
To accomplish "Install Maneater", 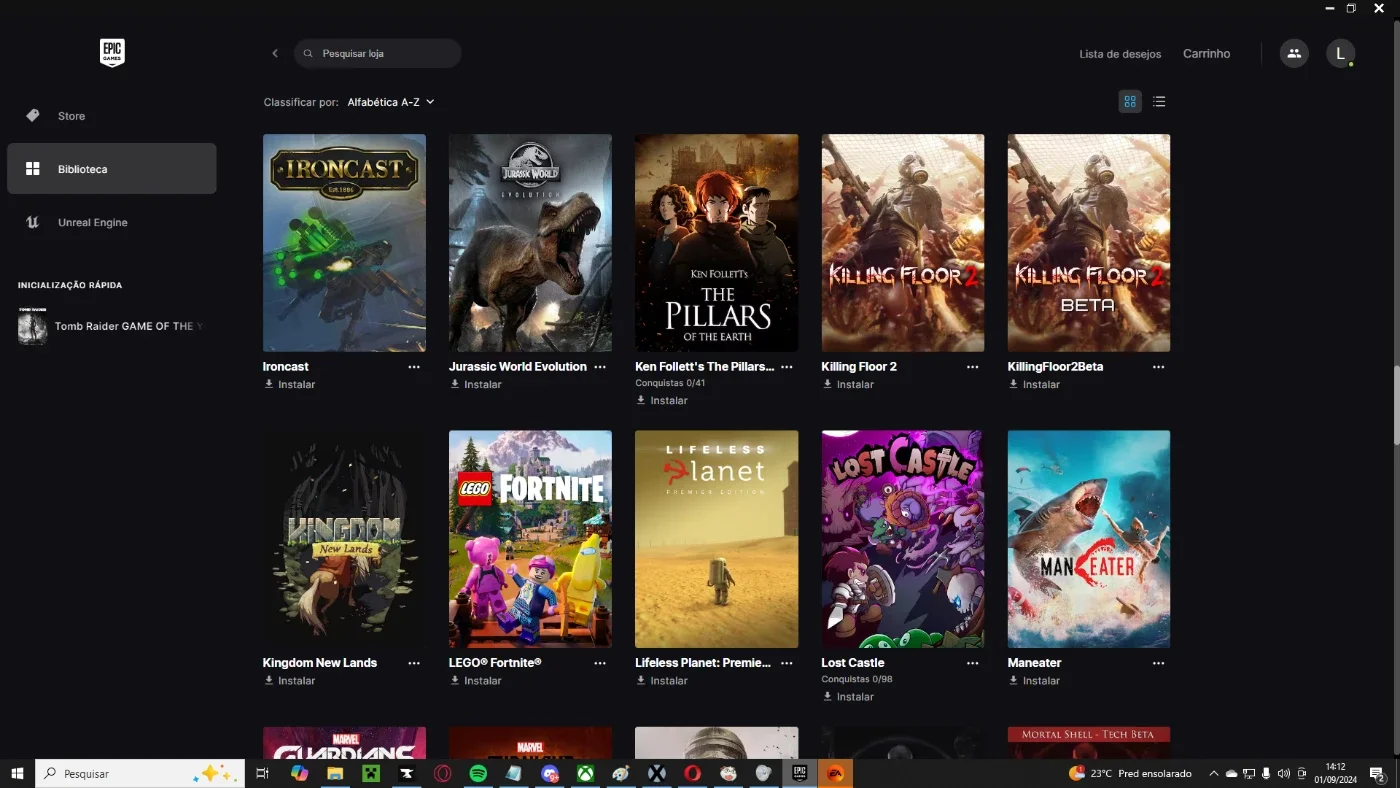I will click(1034, 680).
